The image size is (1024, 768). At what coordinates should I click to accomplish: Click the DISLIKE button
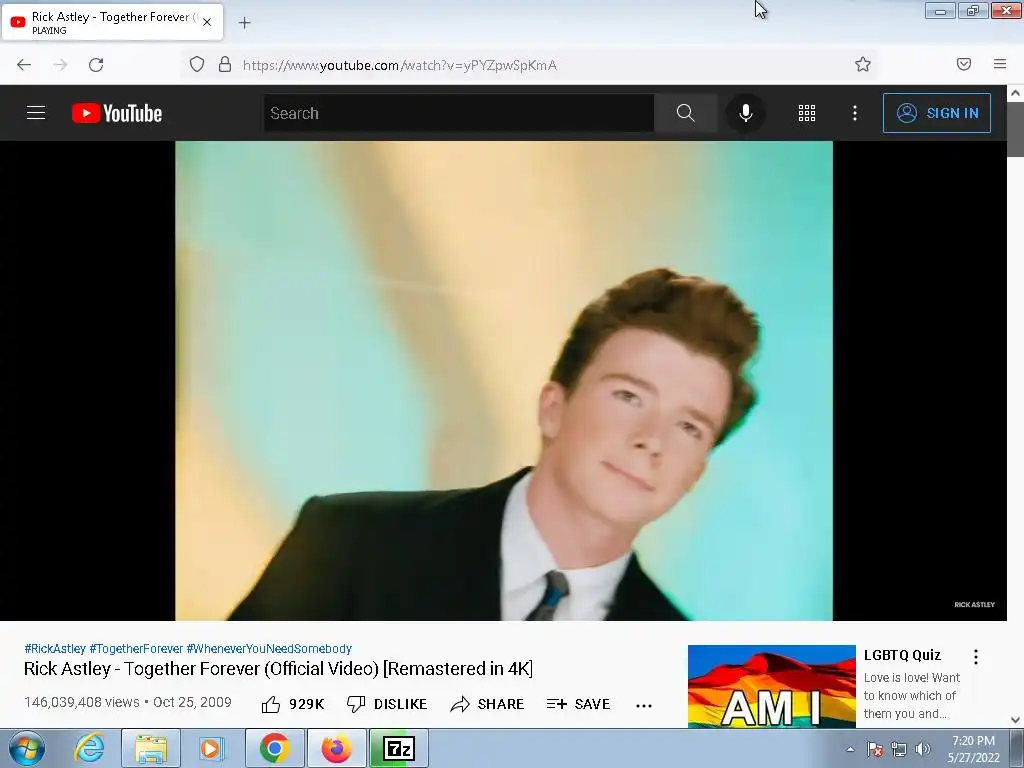click(387, 704)
